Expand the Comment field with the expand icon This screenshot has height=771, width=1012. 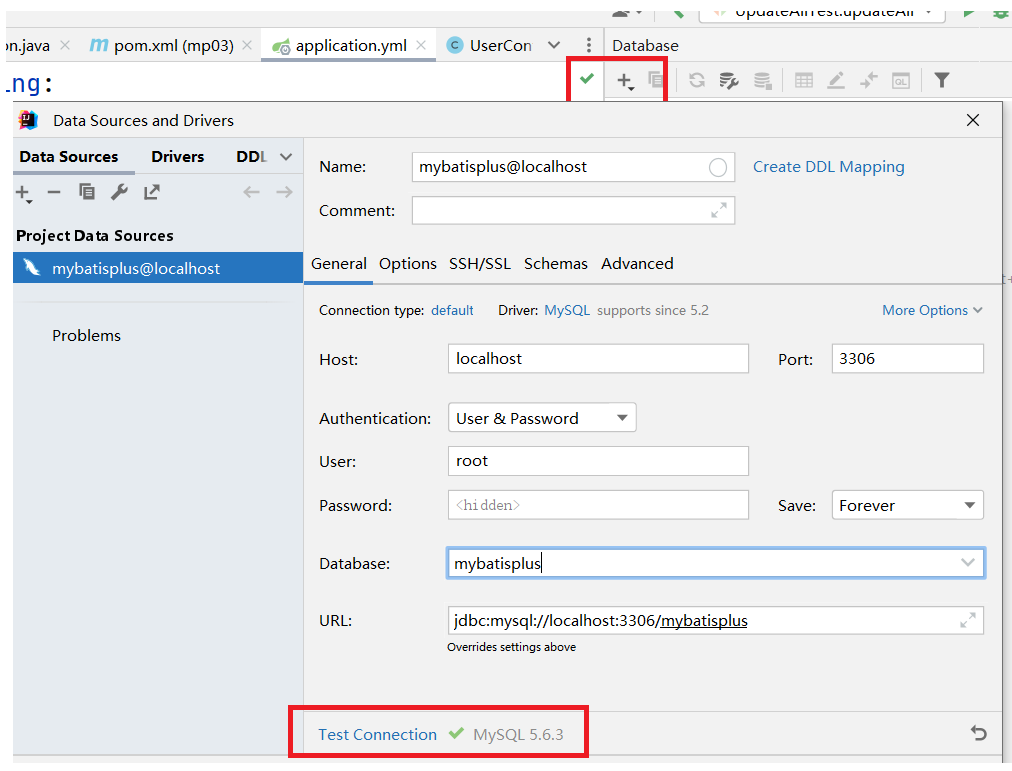point(718,210)
